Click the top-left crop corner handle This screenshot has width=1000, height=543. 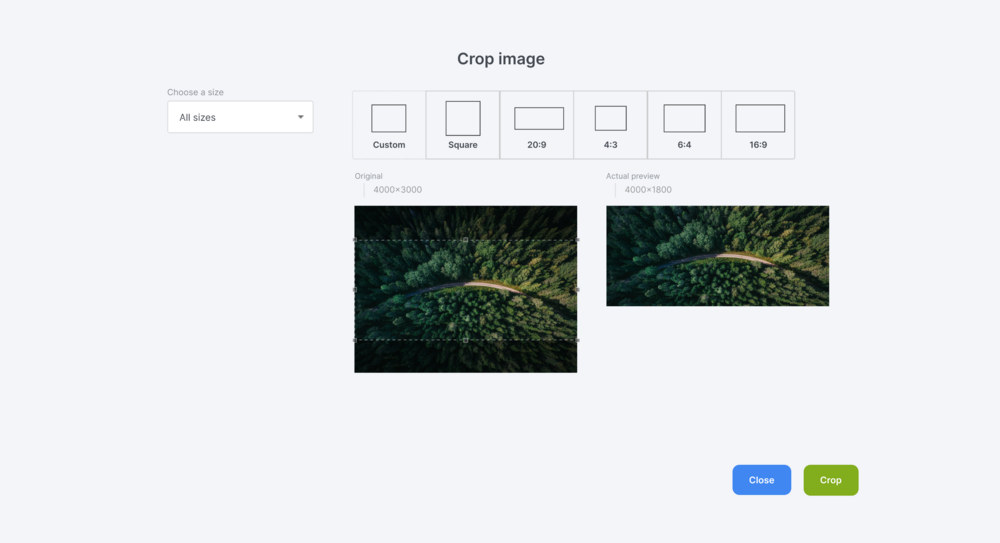click(x=355, y=240)
